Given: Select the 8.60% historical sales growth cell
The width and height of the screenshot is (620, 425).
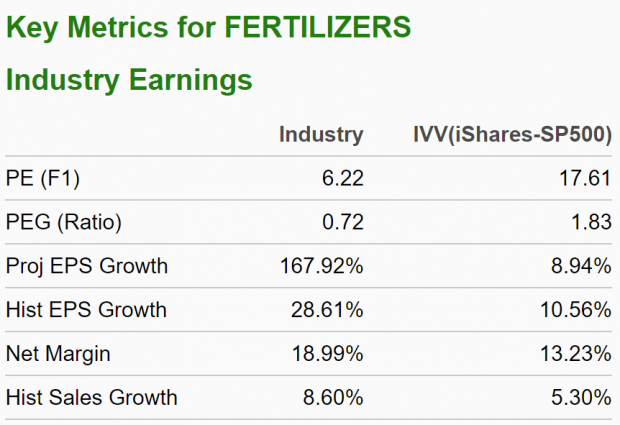Looking at the screenshot, I should pyautogui.click(x=334, y=397).
